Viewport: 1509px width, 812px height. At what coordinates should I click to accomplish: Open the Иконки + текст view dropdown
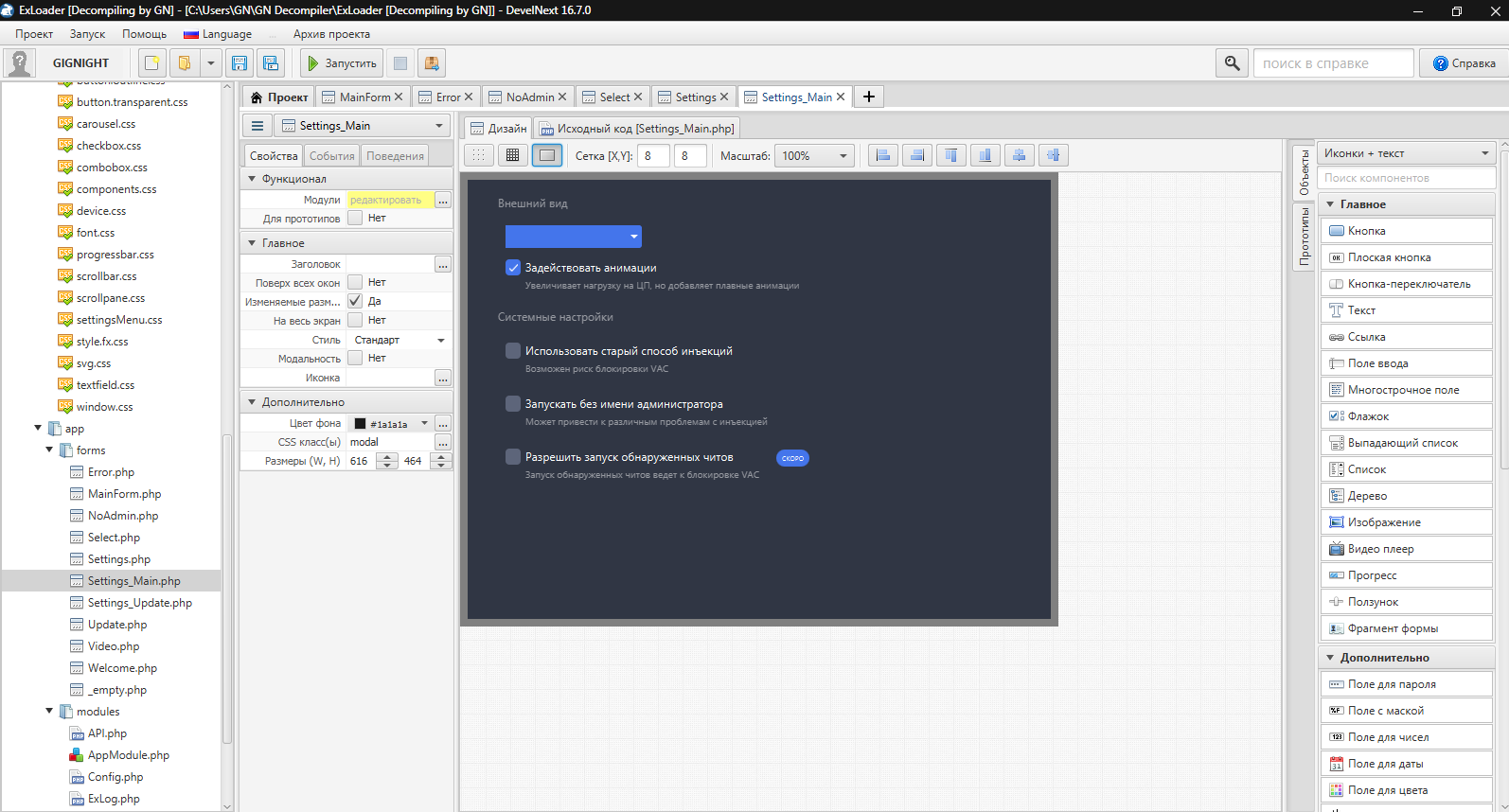pyautogui.click(x=1407, y=153)
